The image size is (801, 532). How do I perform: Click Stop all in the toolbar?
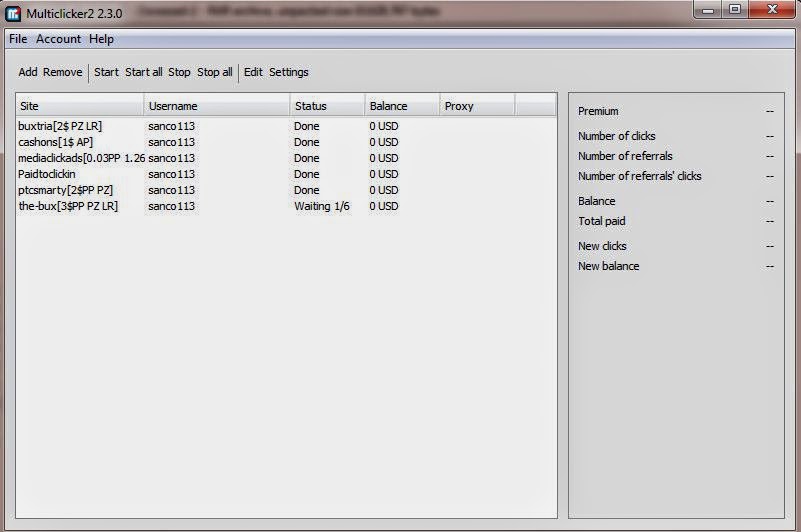(x=215, y=72)
